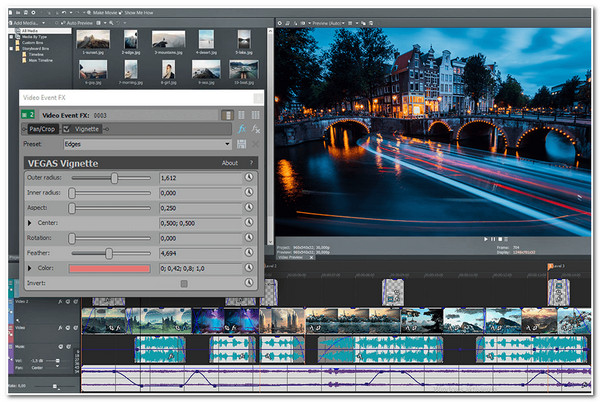Toggle Auto Preview in media toolbar
600x402 pixels.
(77, 23)
